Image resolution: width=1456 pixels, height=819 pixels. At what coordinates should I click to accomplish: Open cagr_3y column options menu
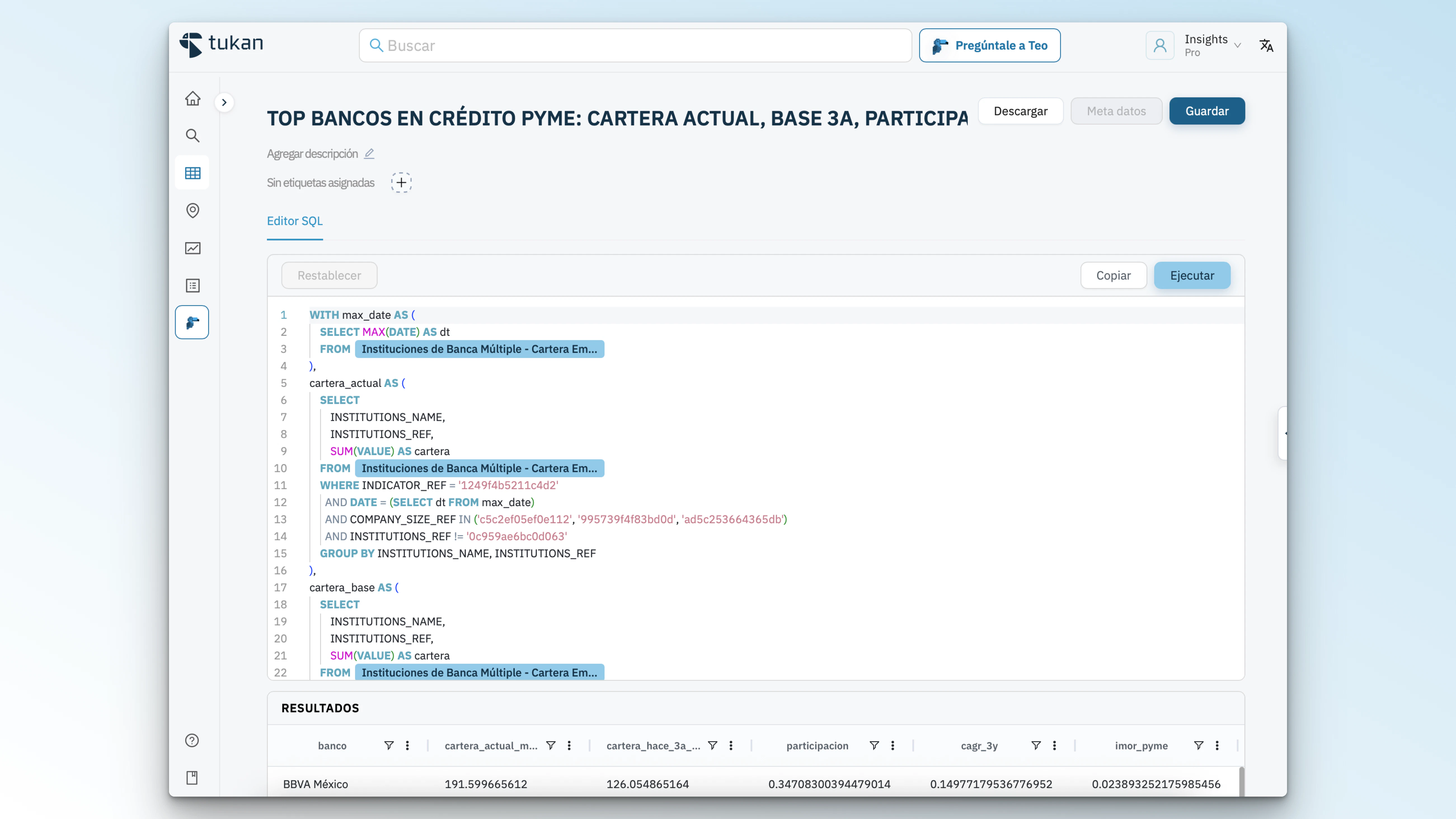[x=1055, y=745]
